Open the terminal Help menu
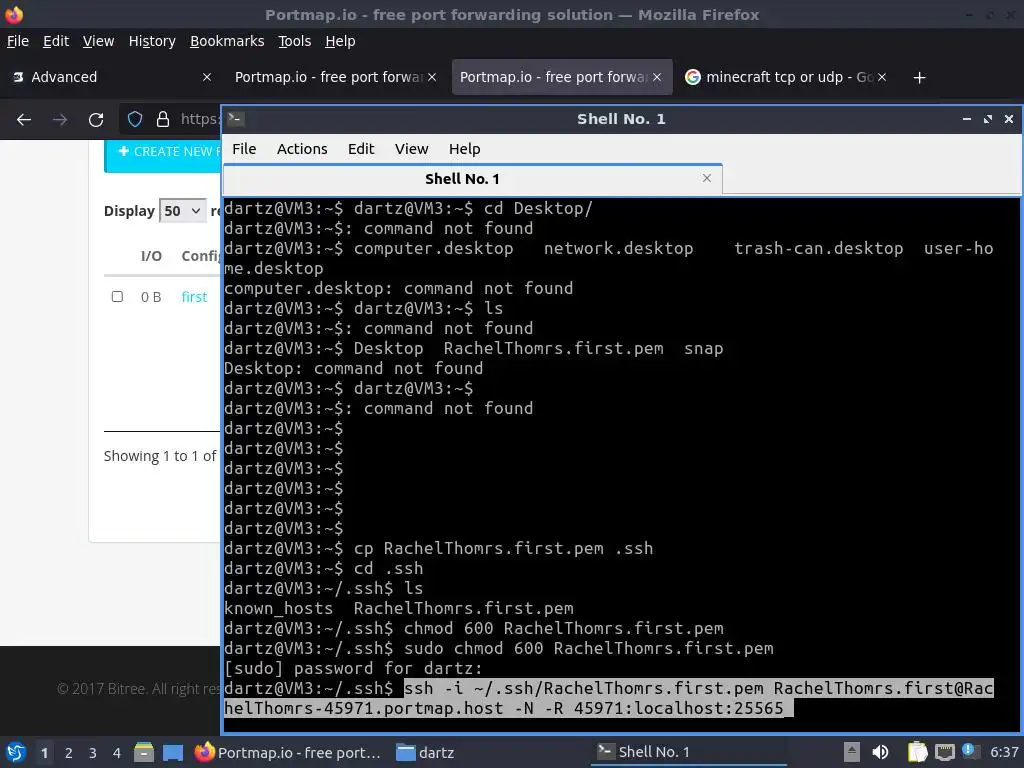Viewport: 1024px width, 768px height. (x=464, y=149)
